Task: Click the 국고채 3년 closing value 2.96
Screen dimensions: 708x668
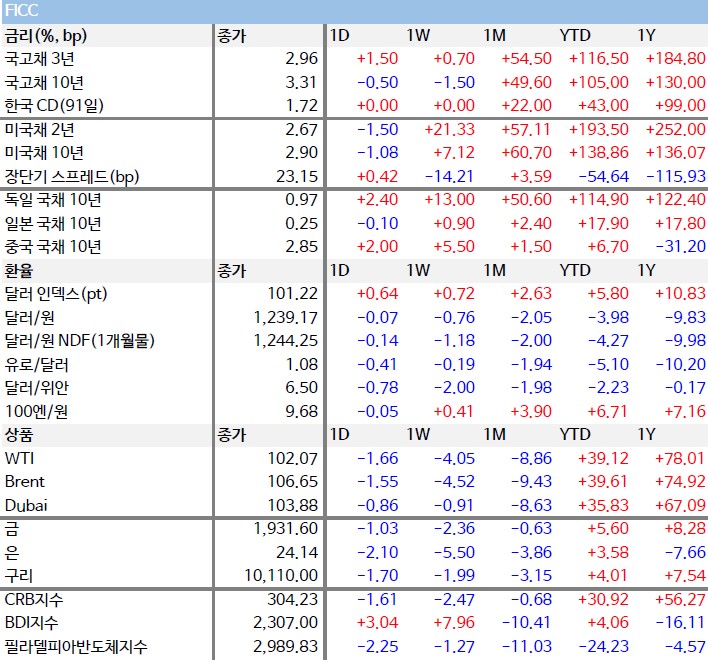Action: point(301,59)
